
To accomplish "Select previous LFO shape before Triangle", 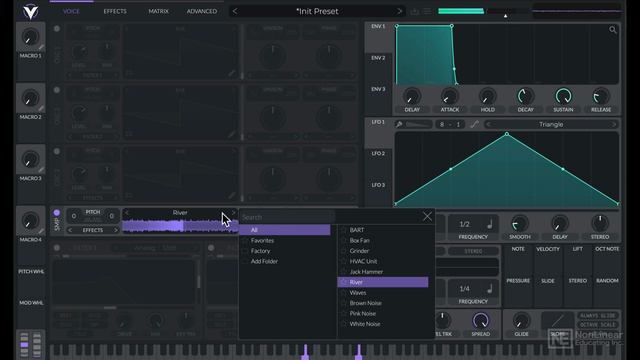I will (x=488, y=124).
